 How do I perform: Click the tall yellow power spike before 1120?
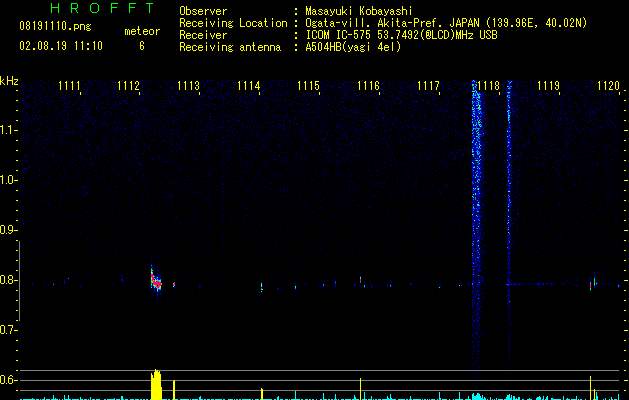click(590, 388)
